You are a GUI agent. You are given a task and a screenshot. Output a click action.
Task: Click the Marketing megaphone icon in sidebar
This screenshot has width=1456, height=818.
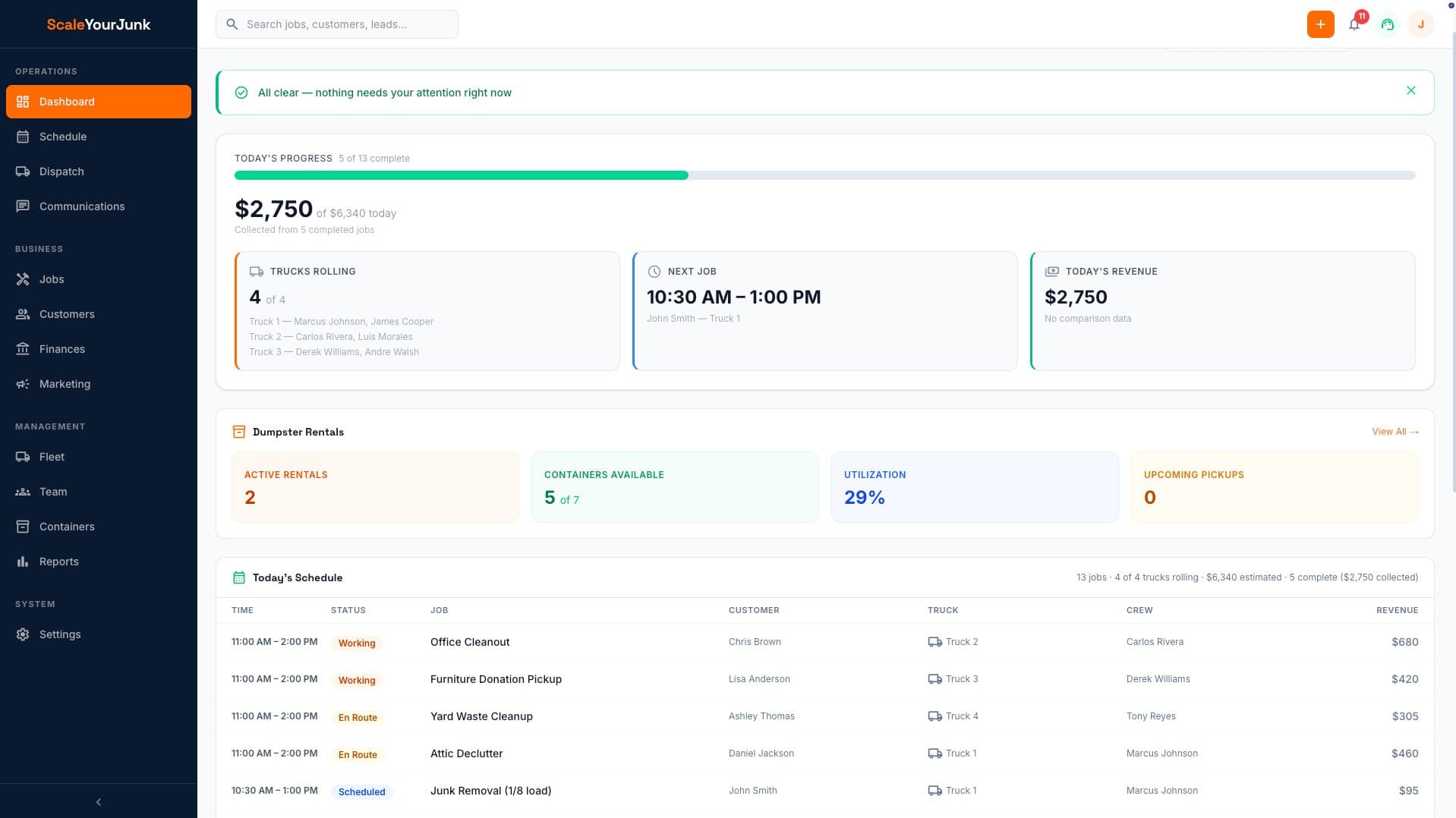[23, 384]
